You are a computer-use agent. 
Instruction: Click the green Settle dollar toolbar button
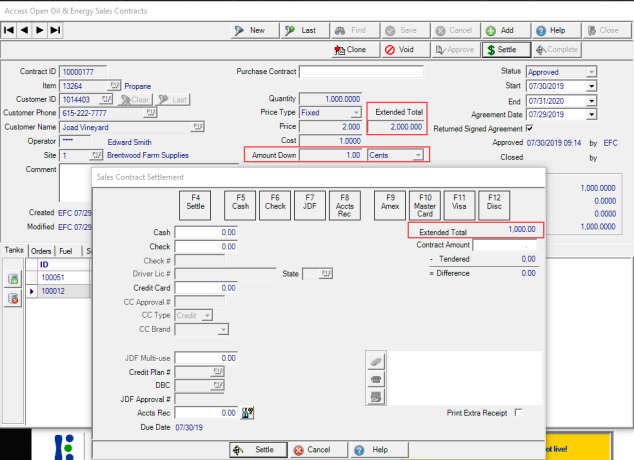[502, 49]
